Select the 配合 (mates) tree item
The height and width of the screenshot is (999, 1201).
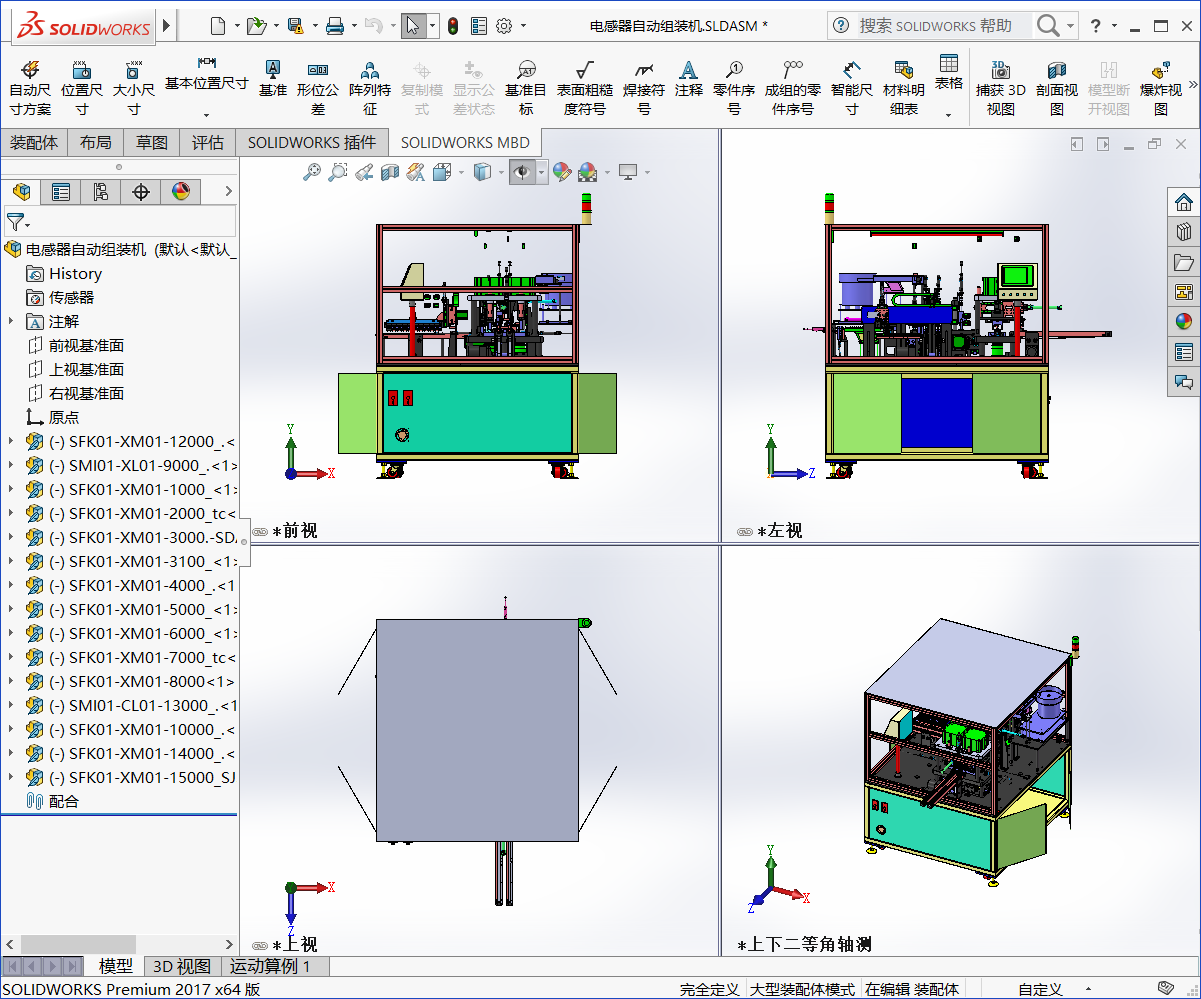pos(52,801)
